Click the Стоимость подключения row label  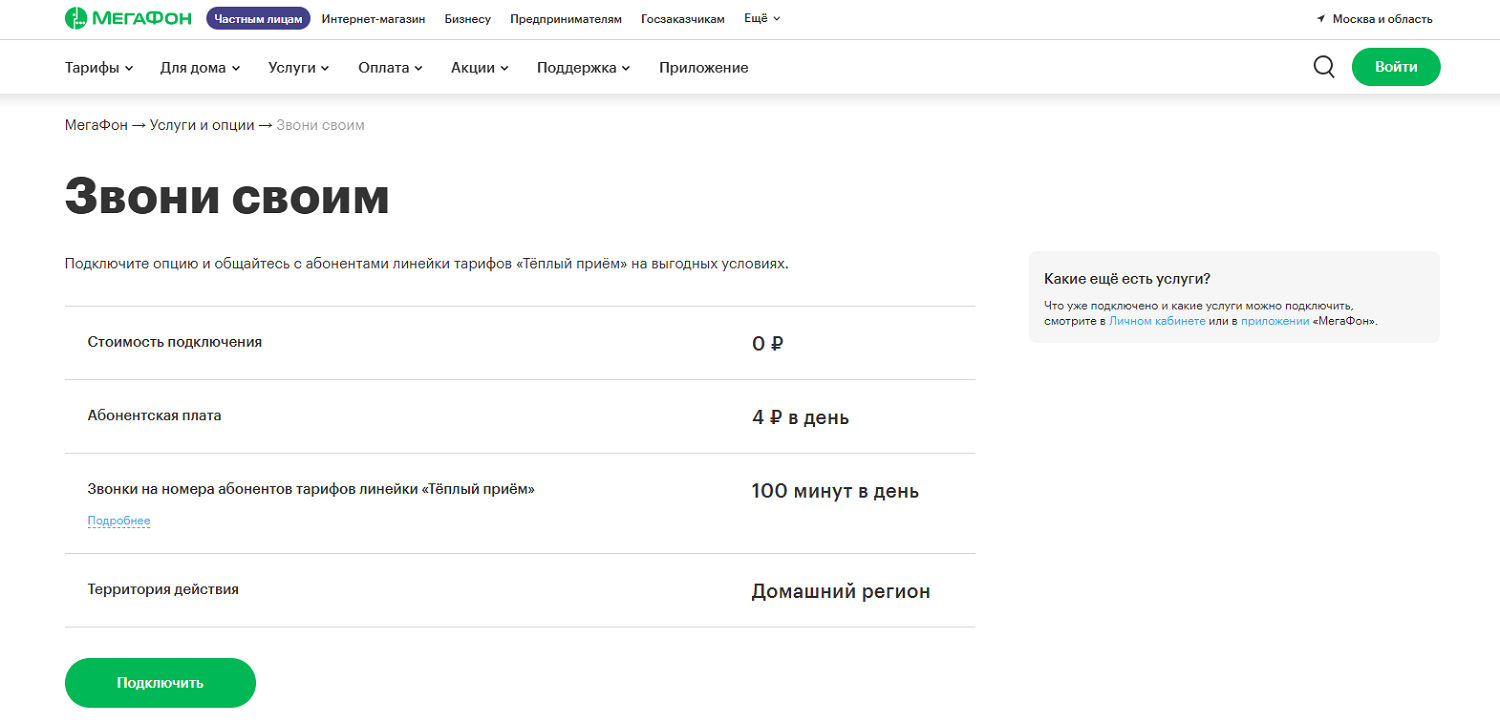click(x=175, y=342)
